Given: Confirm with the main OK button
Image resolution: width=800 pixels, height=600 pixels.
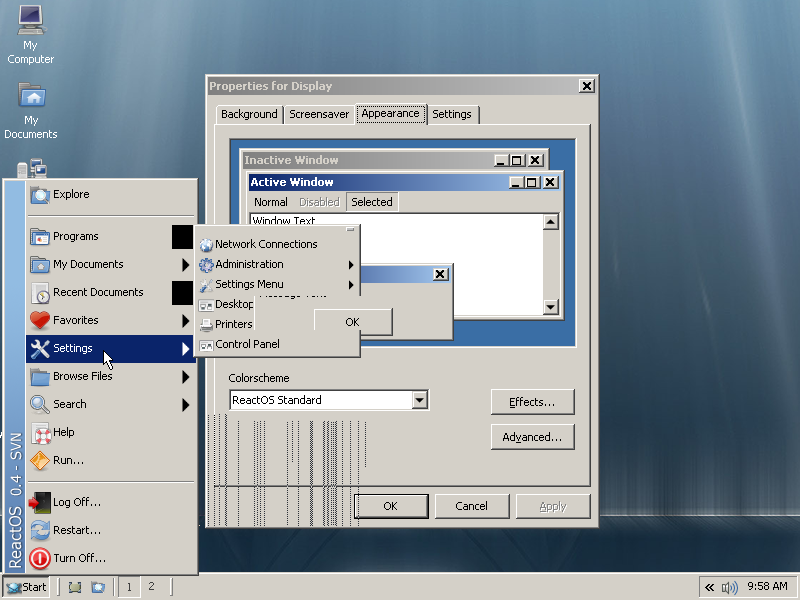Looking at the screenshot, I should [391, 506].
